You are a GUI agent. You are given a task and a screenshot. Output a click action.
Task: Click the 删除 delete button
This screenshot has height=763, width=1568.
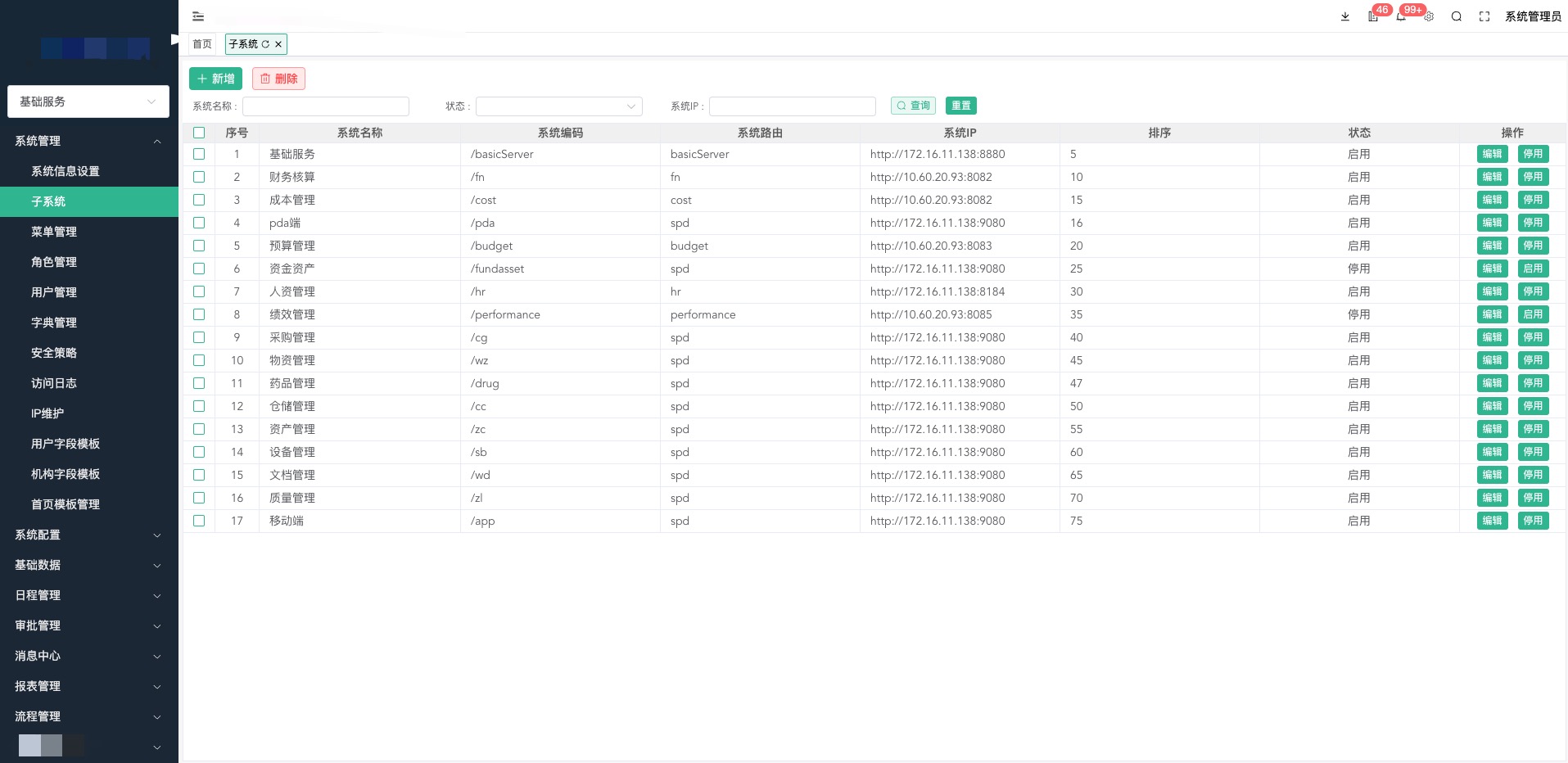pyautogui.click(x=278, y=79)
